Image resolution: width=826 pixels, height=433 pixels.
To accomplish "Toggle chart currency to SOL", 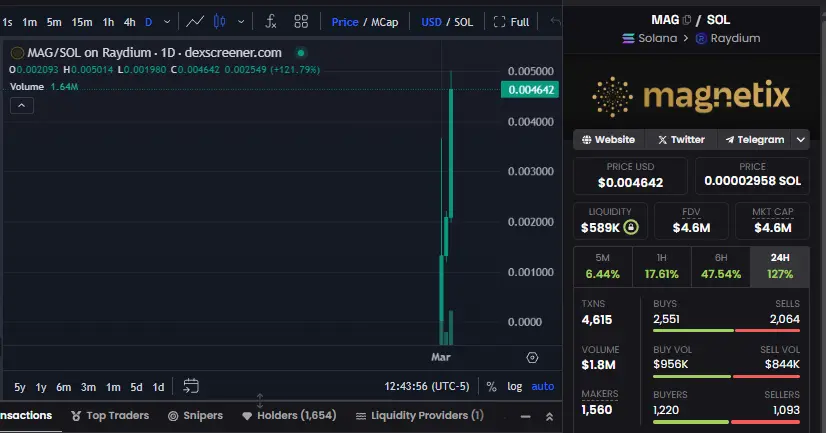I will (464, 22).
